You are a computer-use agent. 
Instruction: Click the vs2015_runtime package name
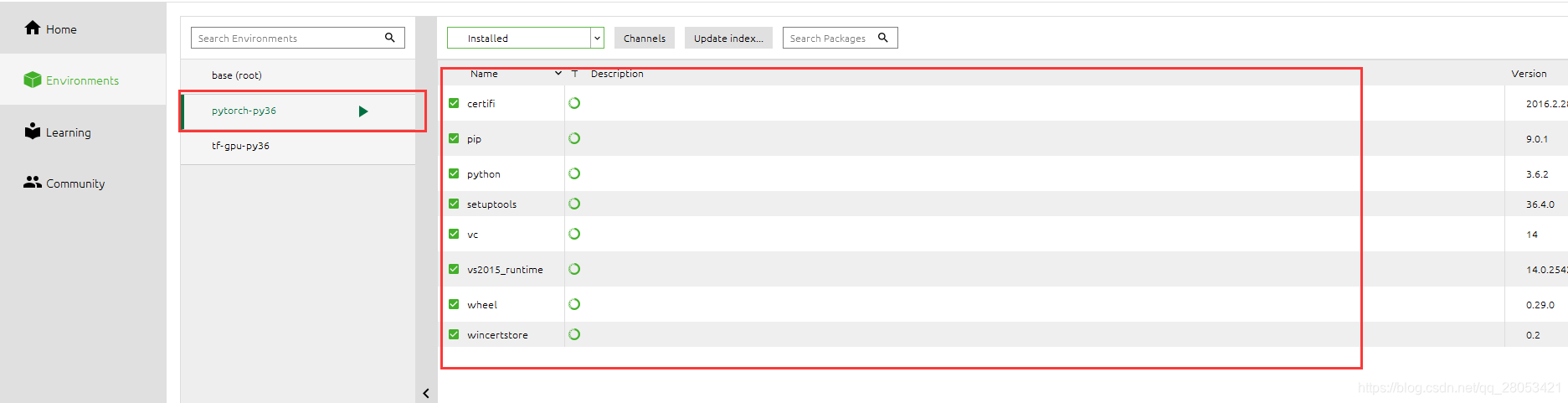pyautogui.click(x=505, y=270)
